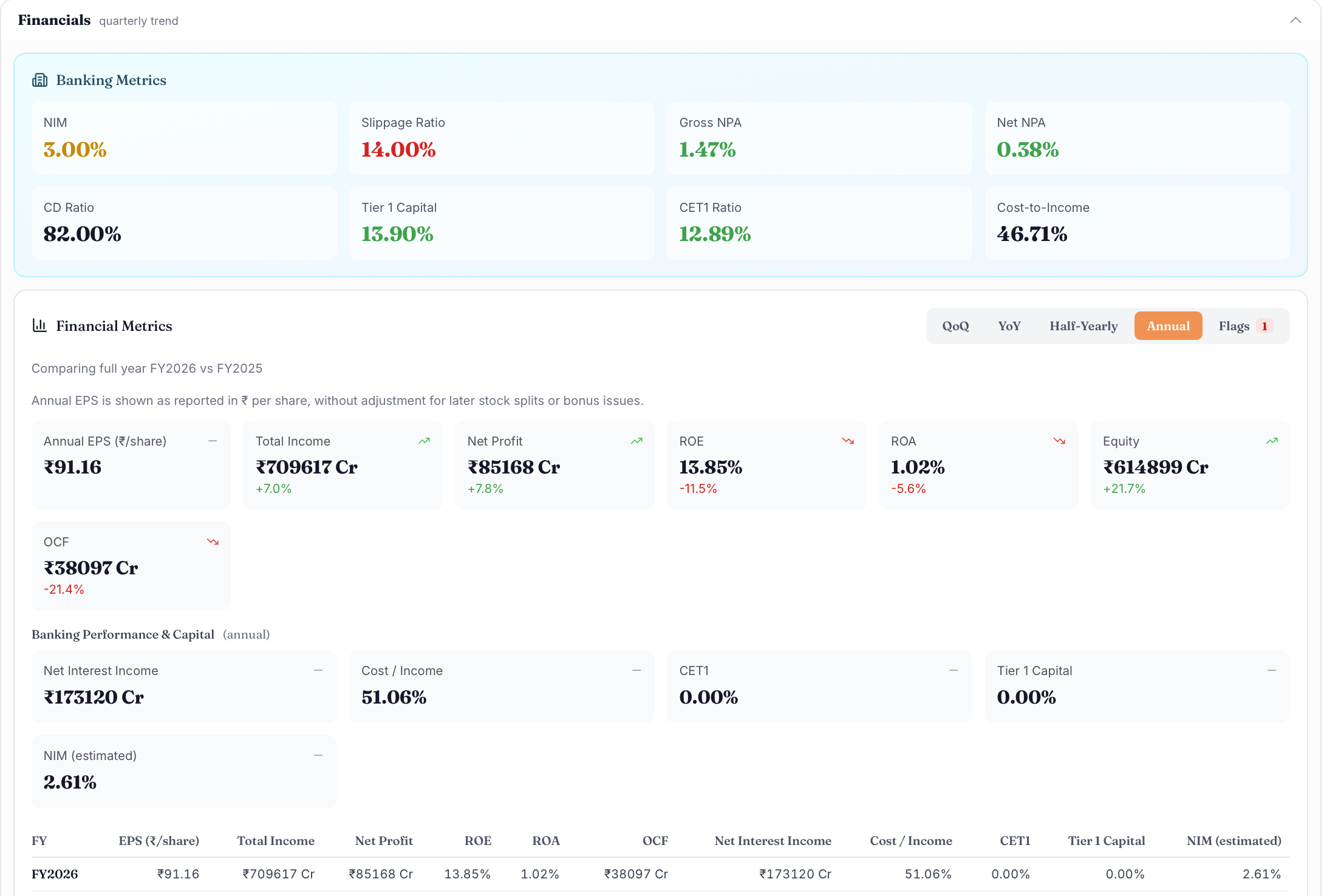Image resolution: width=1324 pixels, height=896 pixels.
Task: Click the Tier 1 Capital column header
Action: pyautogui.click(x=1107, y=841)
